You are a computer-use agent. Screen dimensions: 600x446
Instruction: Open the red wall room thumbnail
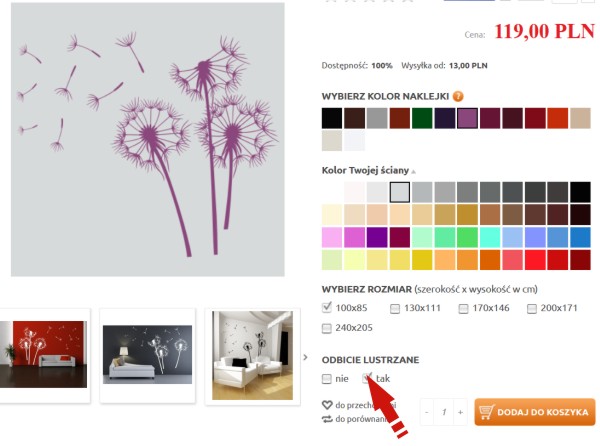click(43, 355)
